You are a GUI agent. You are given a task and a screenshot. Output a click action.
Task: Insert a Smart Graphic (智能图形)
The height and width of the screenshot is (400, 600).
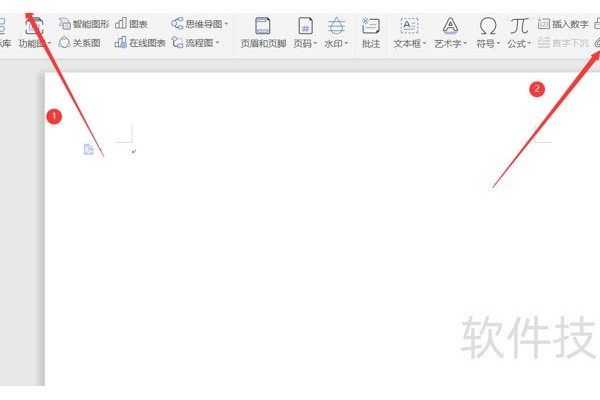[84, 24]
